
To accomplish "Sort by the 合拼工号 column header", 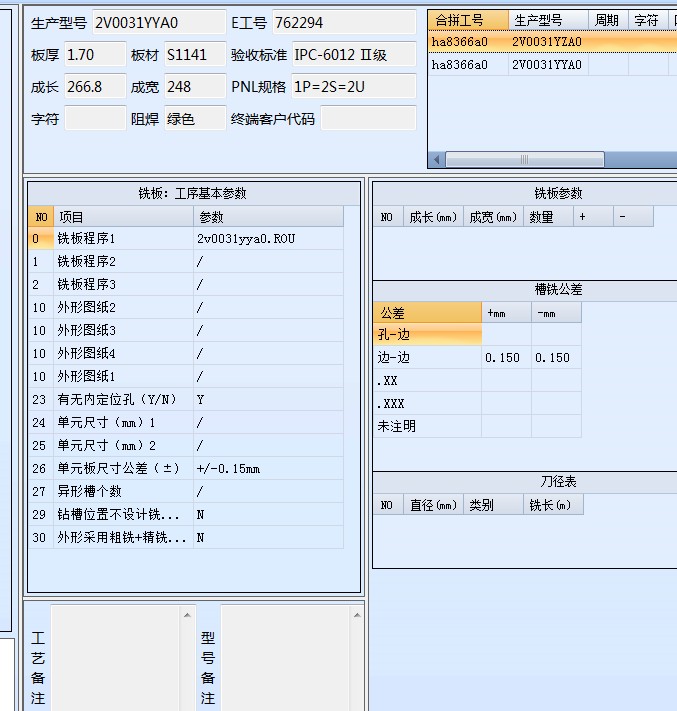I will [468, 20].
